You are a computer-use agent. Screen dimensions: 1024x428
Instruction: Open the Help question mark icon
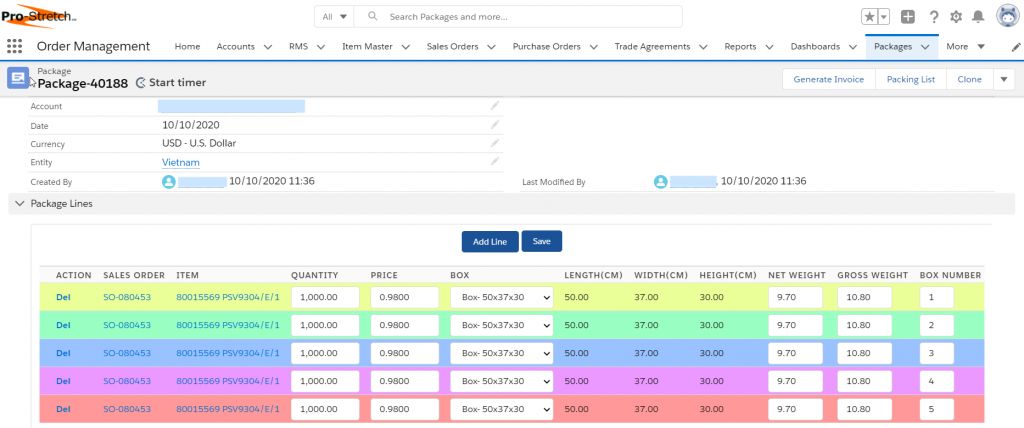pos(934,17)
